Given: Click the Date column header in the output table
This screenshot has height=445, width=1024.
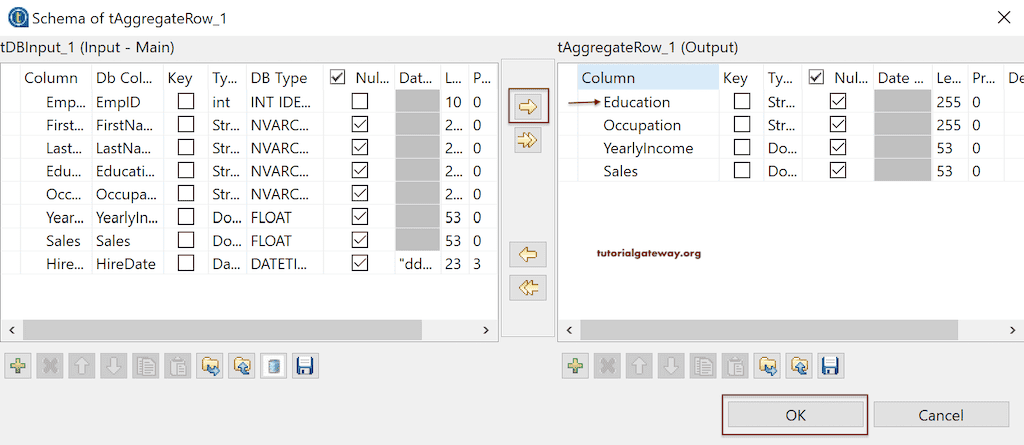Looking at the screenshot, I should (903, 78).
